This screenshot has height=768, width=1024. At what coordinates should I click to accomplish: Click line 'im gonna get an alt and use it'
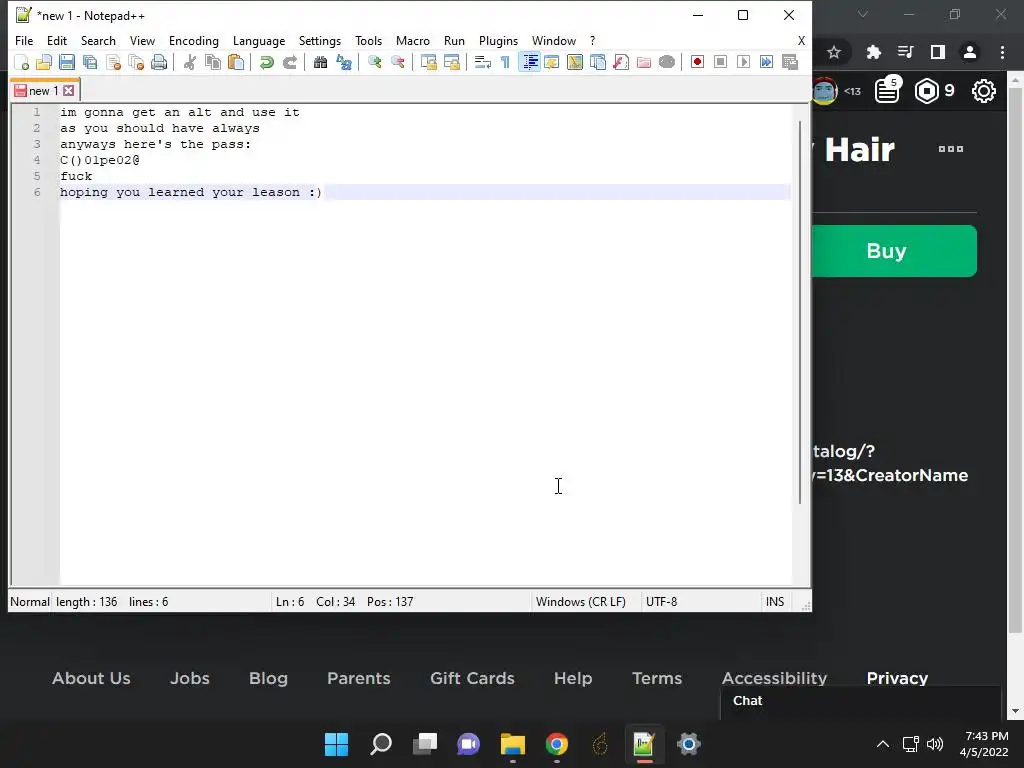click(x=180, y=112)
